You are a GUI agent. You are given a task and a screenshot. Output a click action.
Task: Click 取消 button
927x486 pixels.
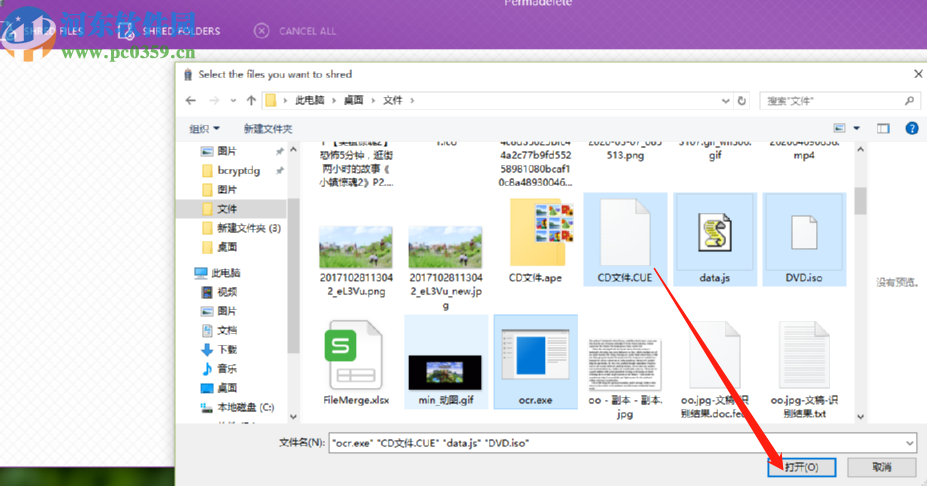pyautogui.click(x=881, y=467)
